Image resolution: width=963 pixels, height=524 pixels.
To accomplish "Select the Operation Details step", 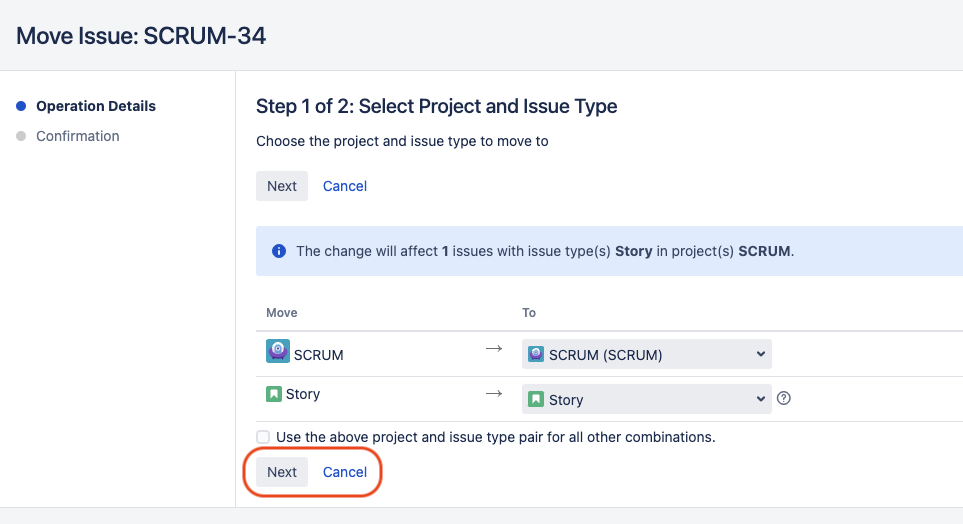I will click(96, 106).
